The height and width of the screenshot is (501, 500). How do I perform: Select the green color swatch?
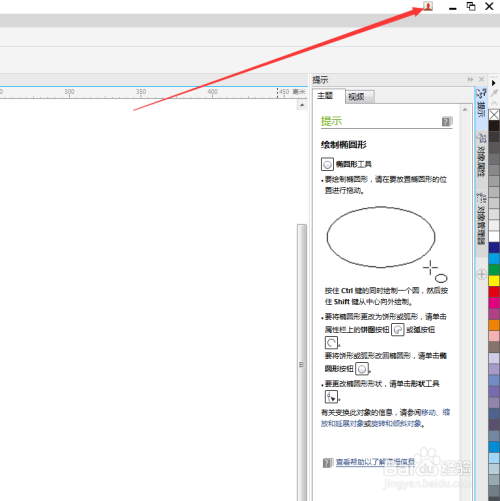pyautogui.click(x=494, y=269)
